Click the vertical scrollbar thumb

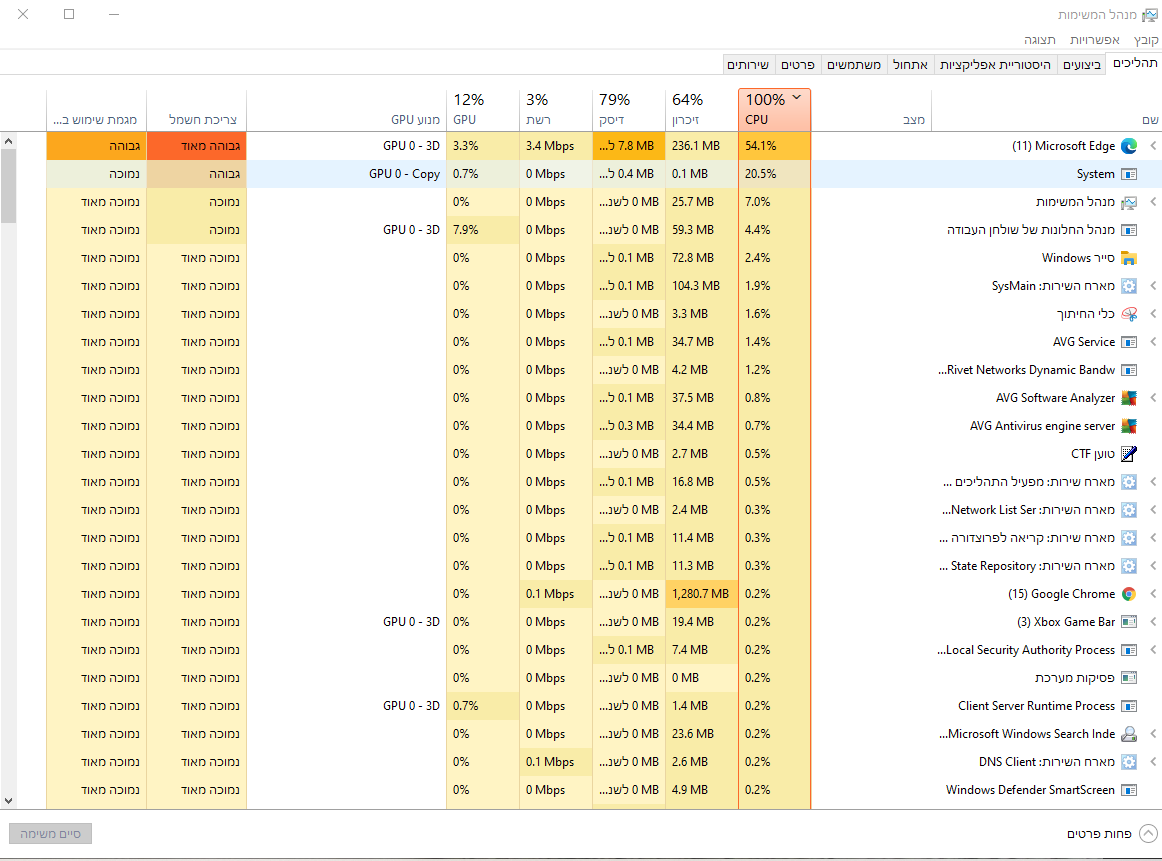[x=8, y=186]
